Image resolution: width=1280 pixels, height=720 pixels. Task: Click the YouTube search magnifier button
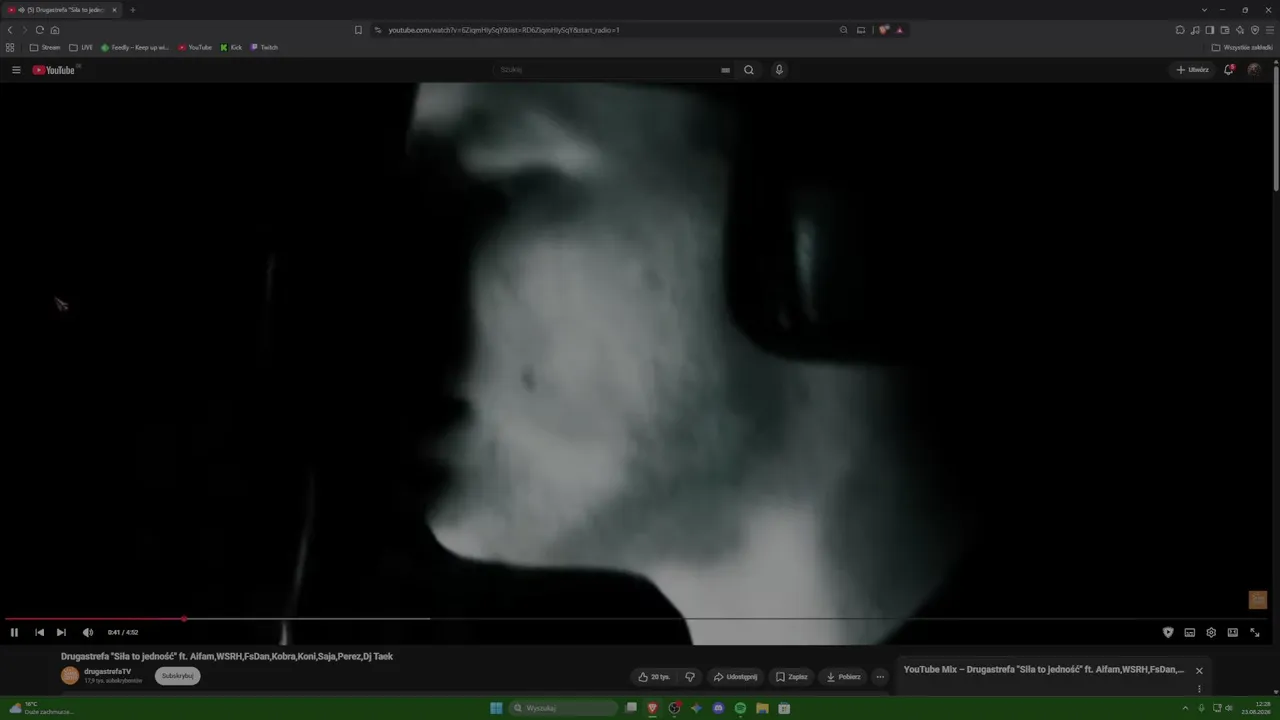tap(749, 70)
